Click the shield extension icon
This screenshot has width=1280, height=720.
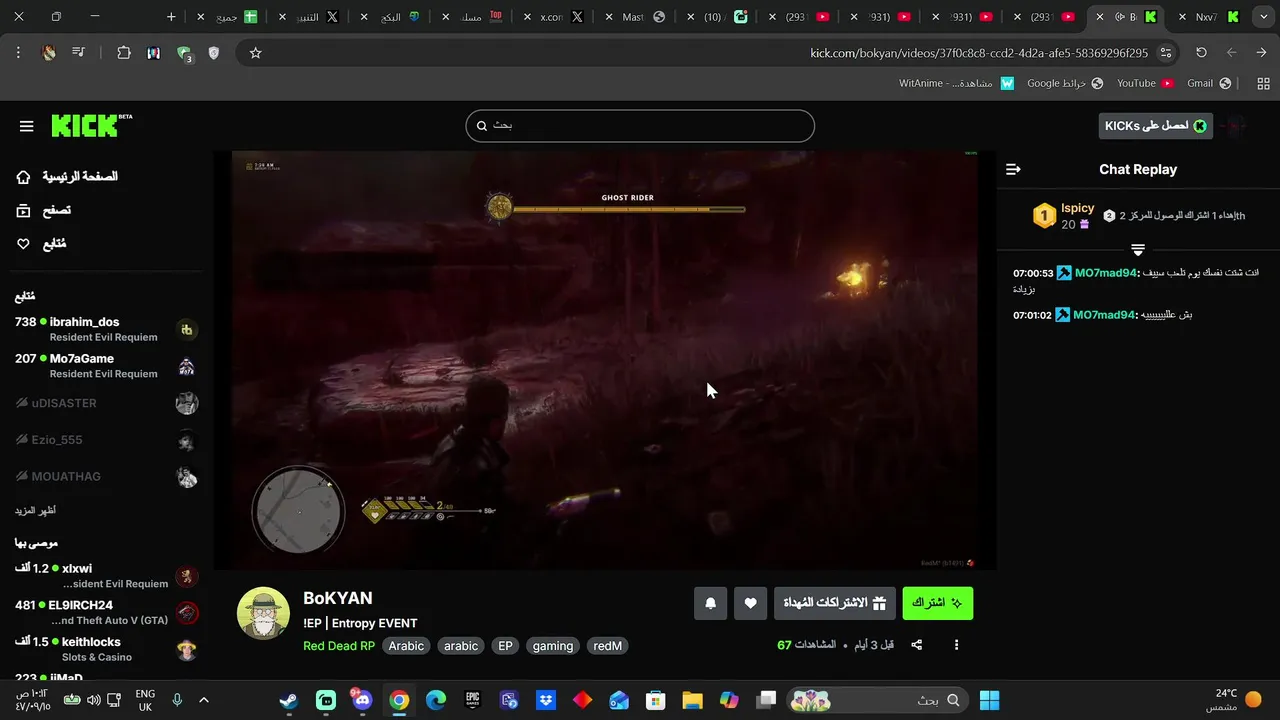point(213,53)
